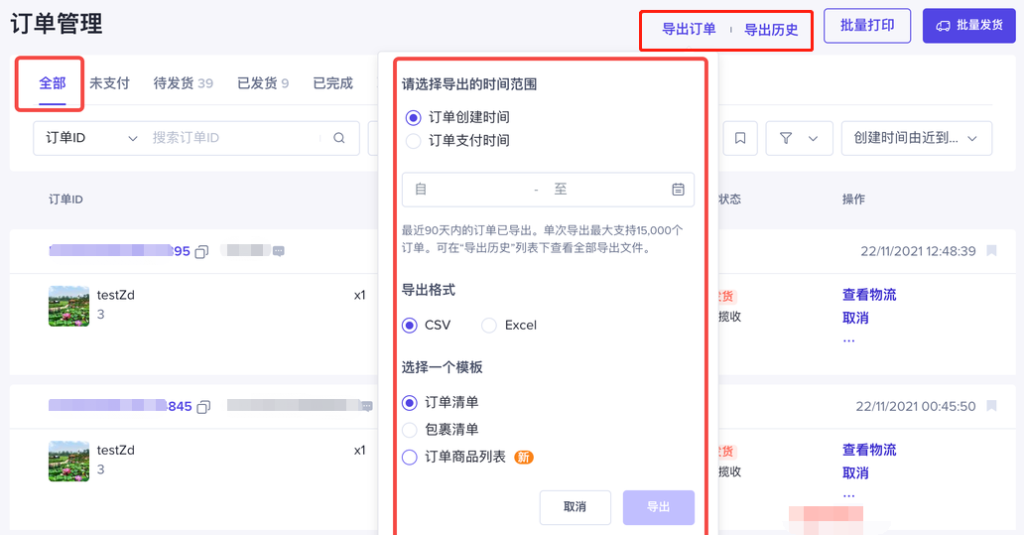The height and width of the screenshot is (535, 1024).
Task: Open the funnel filter dropdown
Action: pos(799,138)
